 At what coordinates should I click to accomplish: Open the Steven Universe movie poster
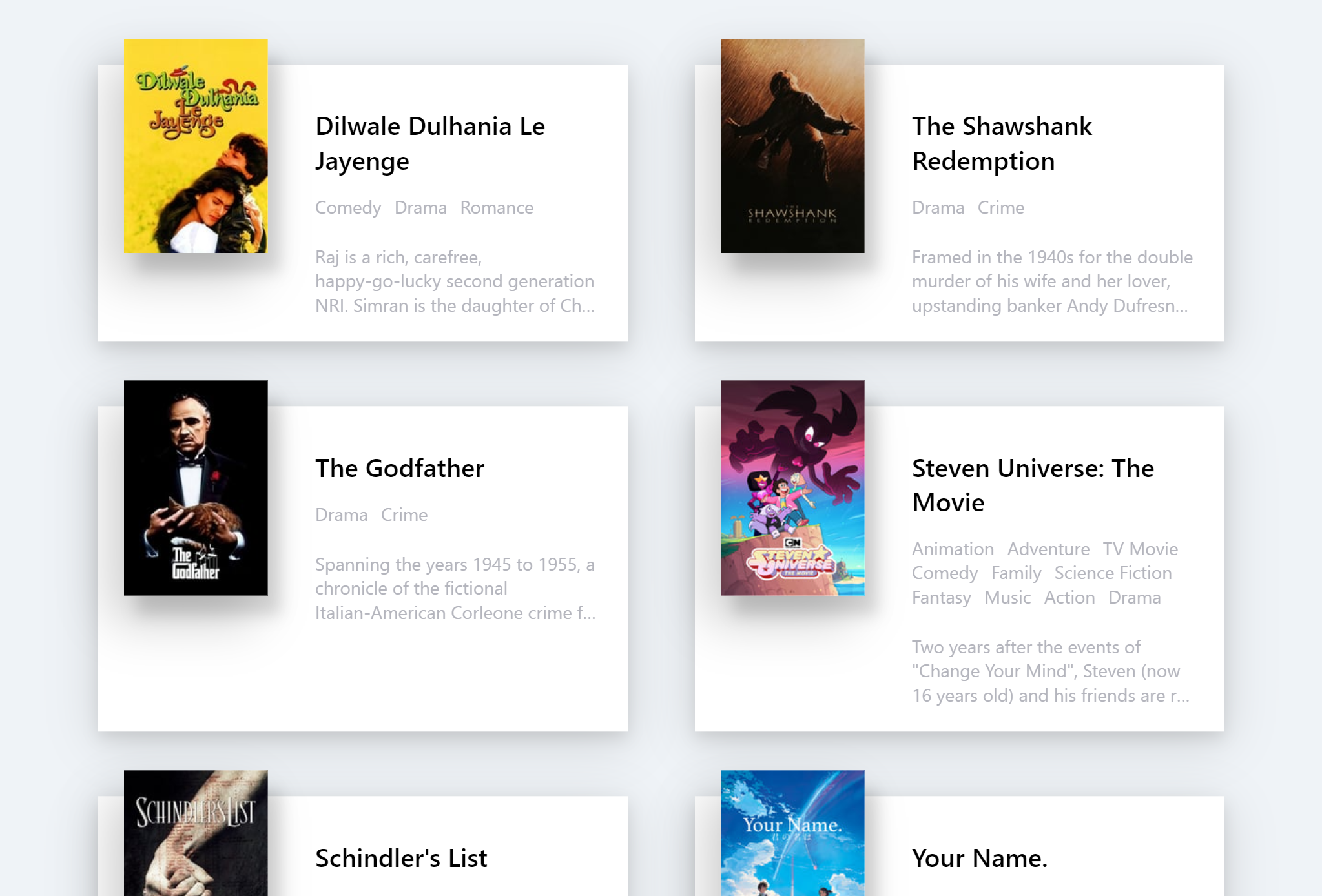(792, 487)
